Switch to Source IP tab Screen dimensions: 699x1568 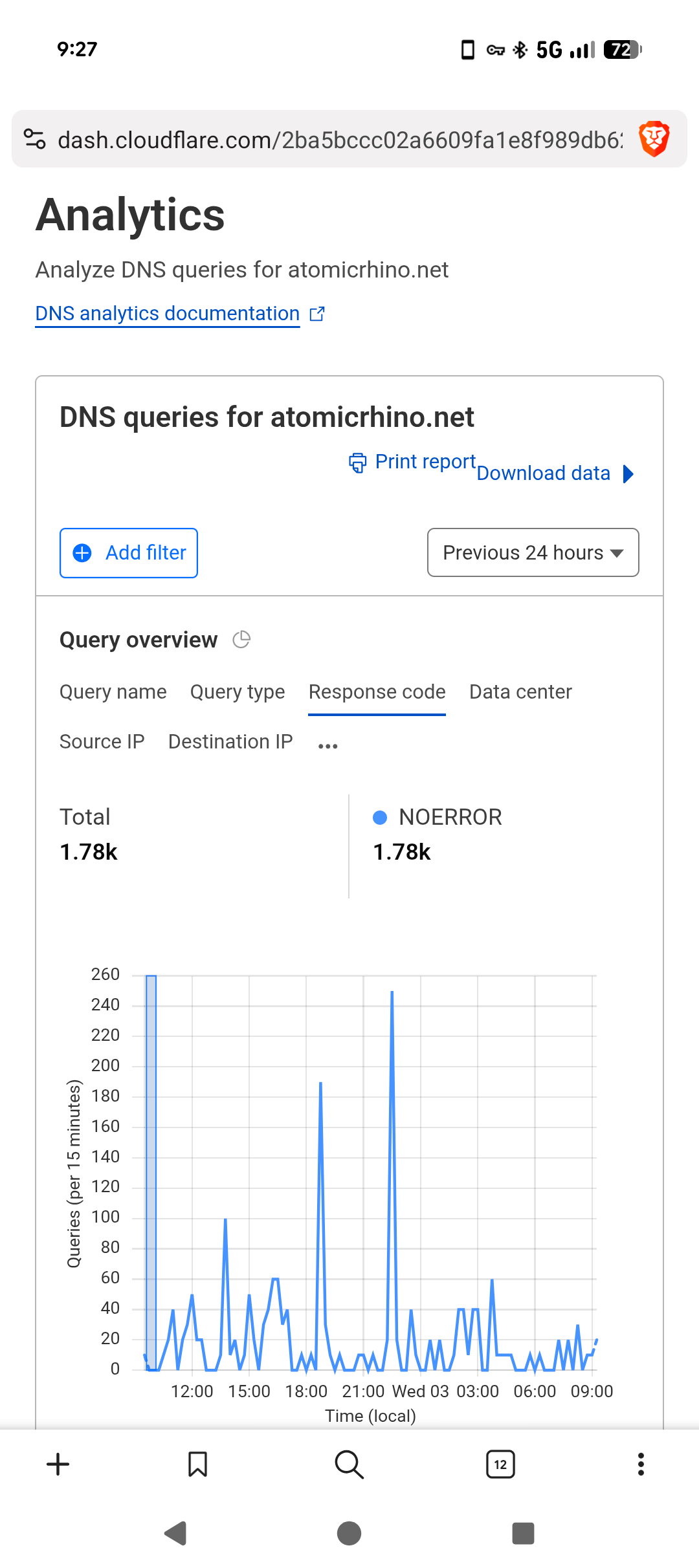102,742
